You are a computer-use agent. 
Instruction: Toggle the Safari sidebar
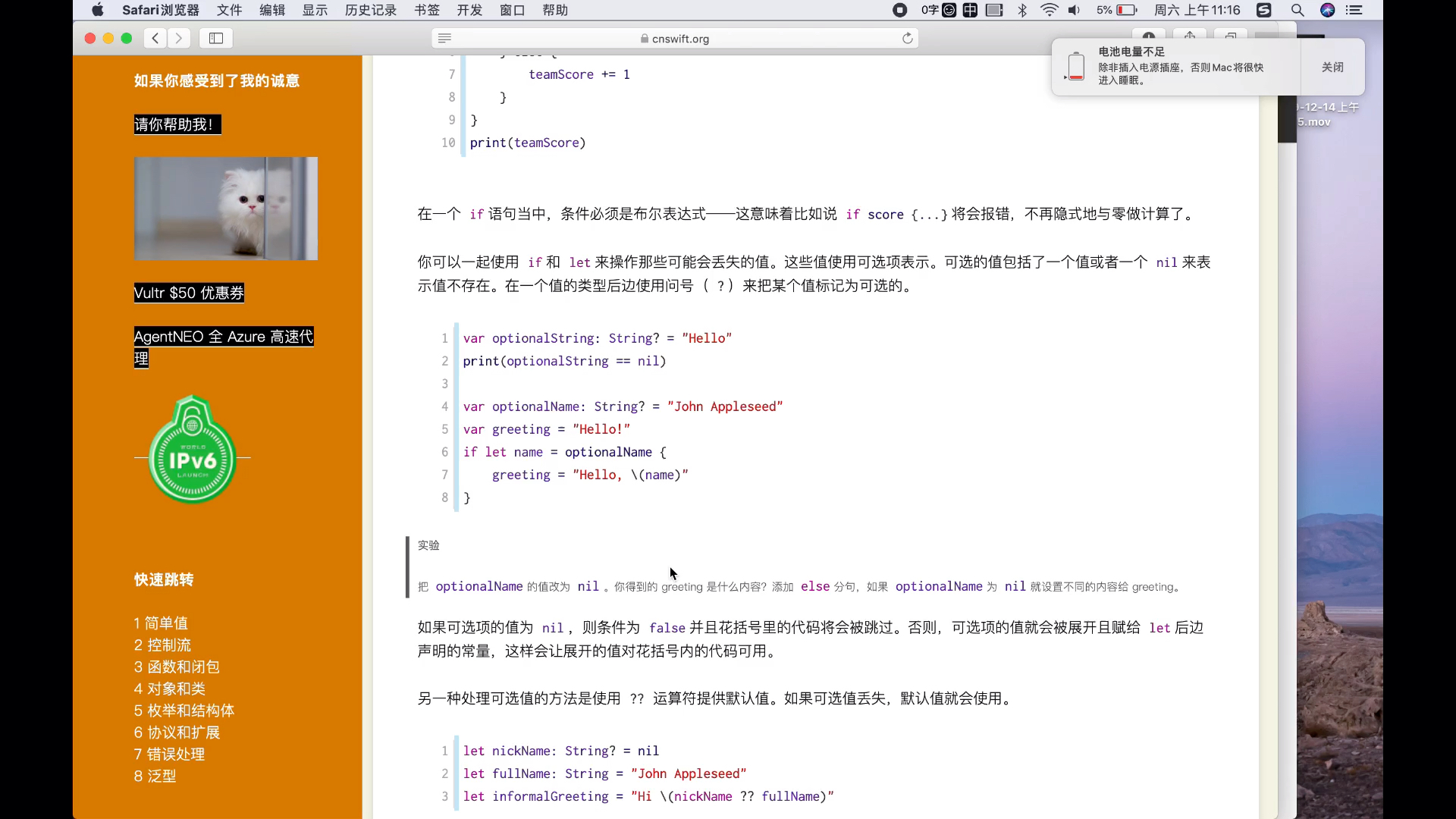[216, 38]
